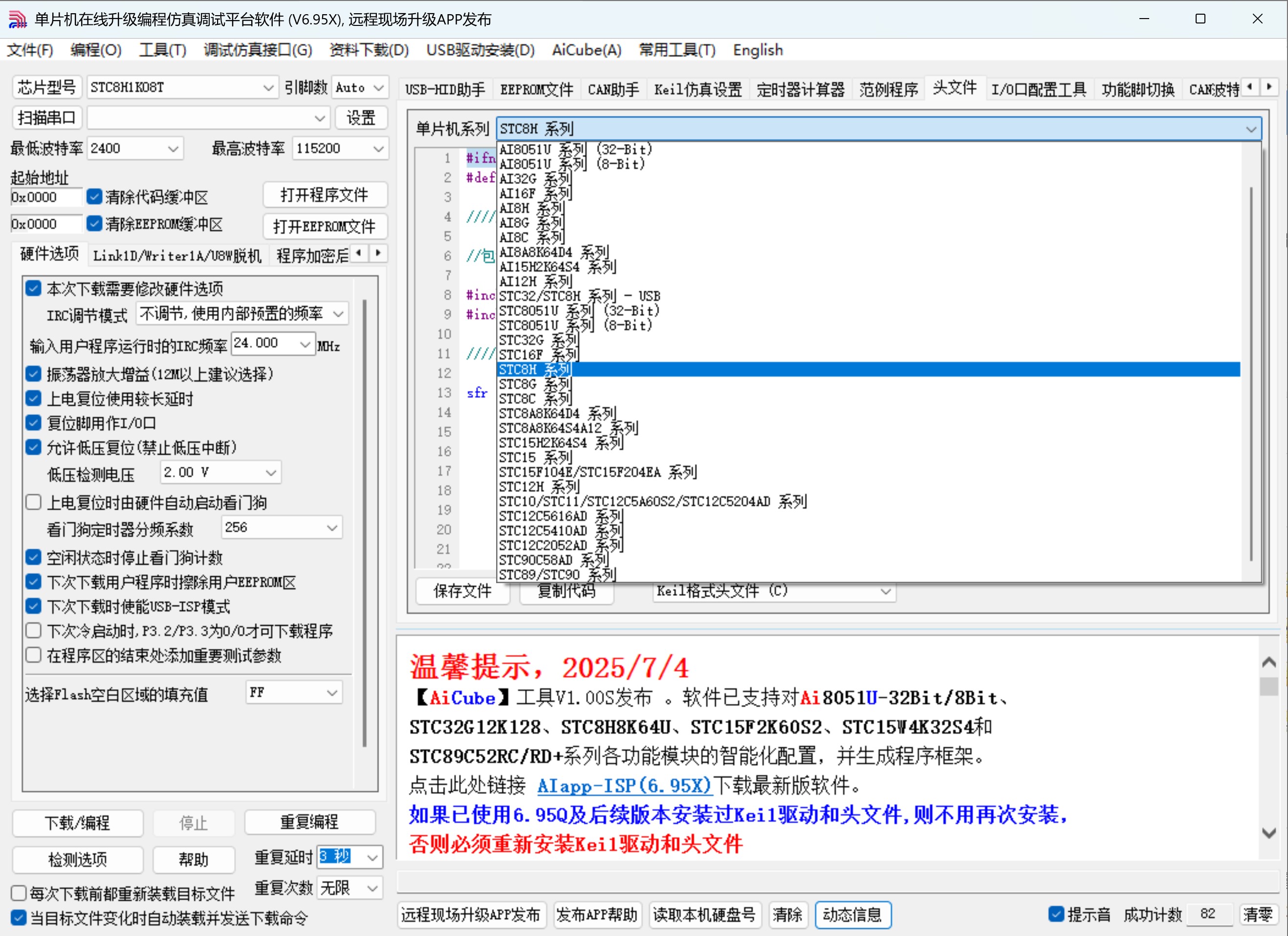Toggle 清除代码缓冲区 checkbox
Screen dimensions: 1288x936
click(x=94, y=196)
